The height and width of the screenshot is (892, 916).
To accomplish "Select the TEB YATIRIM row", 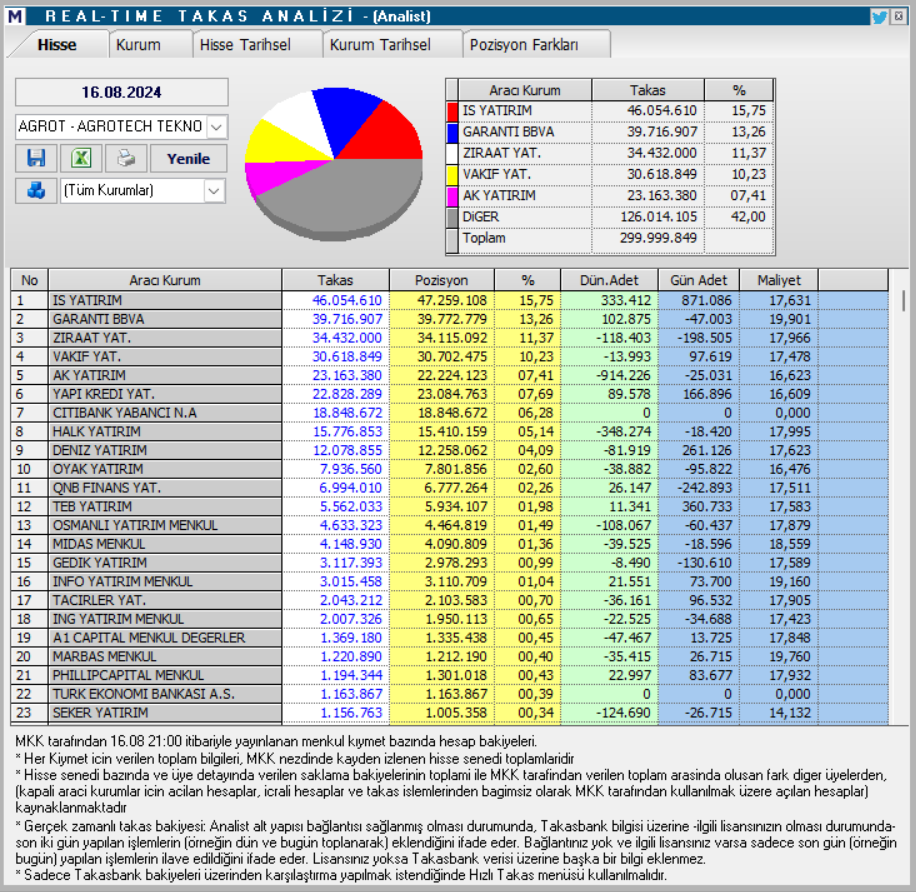I will (x=450, y=506).
